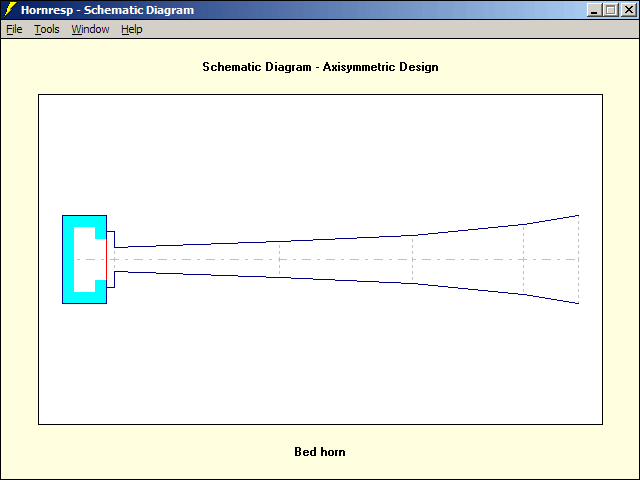Viewport: 640px width, 480px height.
Task: Open the Window menu
Action: pos(90,29)
